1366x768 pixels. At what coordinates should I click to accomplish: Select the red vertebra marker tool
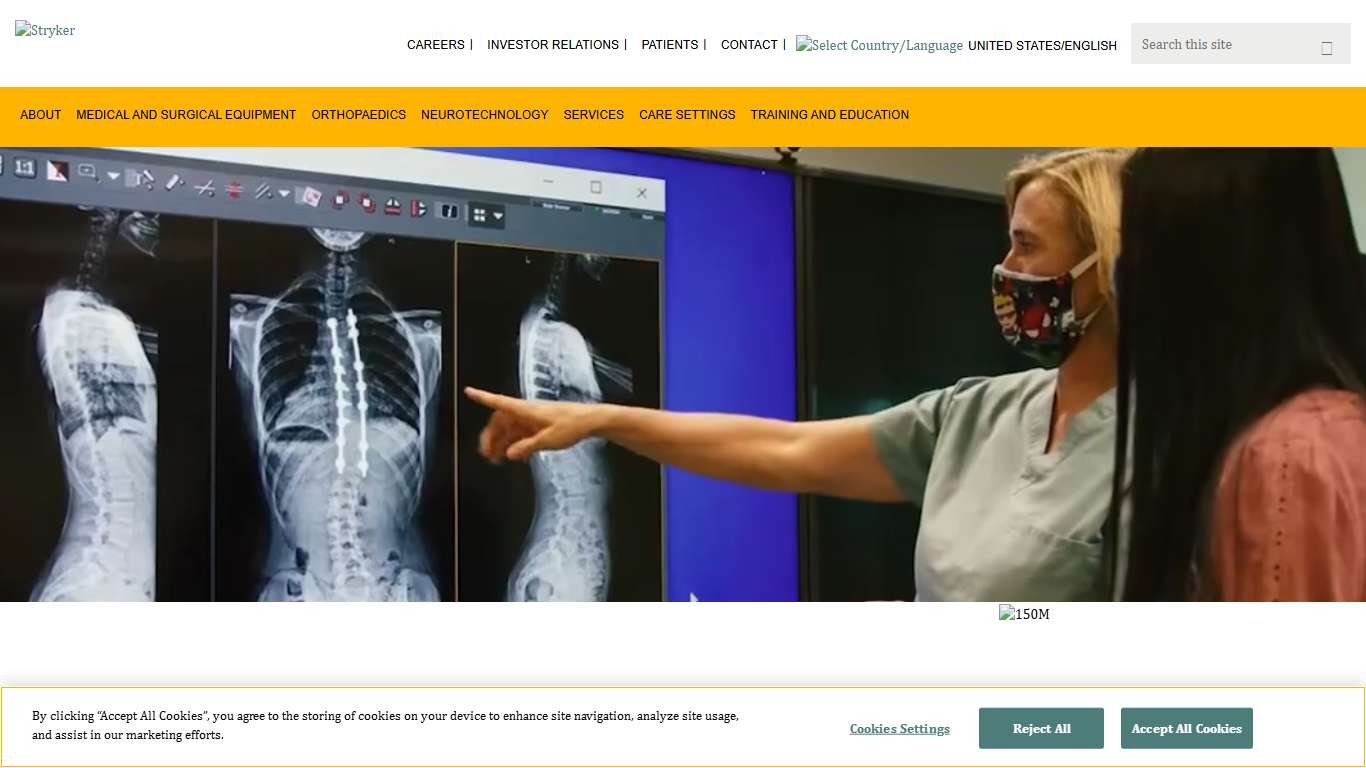234,190
